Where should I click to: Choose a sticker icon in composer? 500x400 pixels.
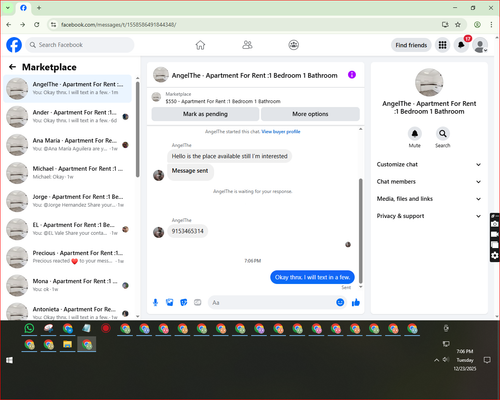[x=184, y=302]
